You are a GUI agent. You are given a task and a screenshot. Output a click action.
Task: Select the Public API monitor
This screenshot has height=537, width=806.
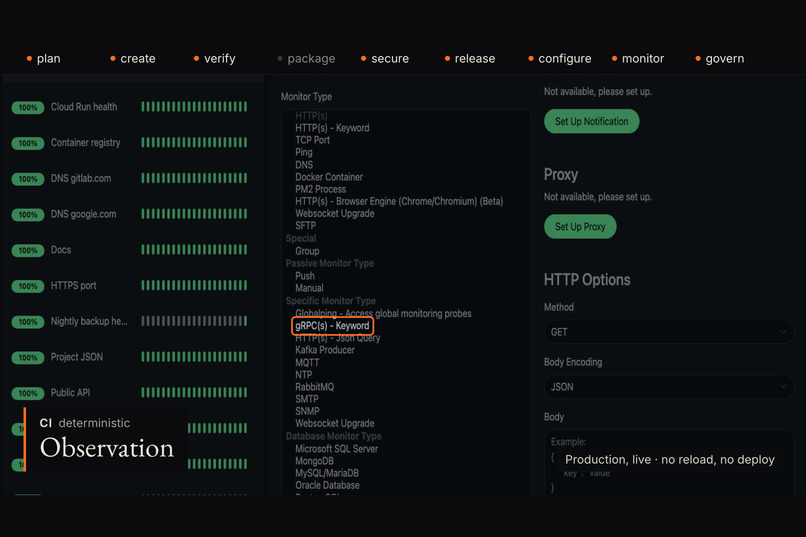[130, 393]
